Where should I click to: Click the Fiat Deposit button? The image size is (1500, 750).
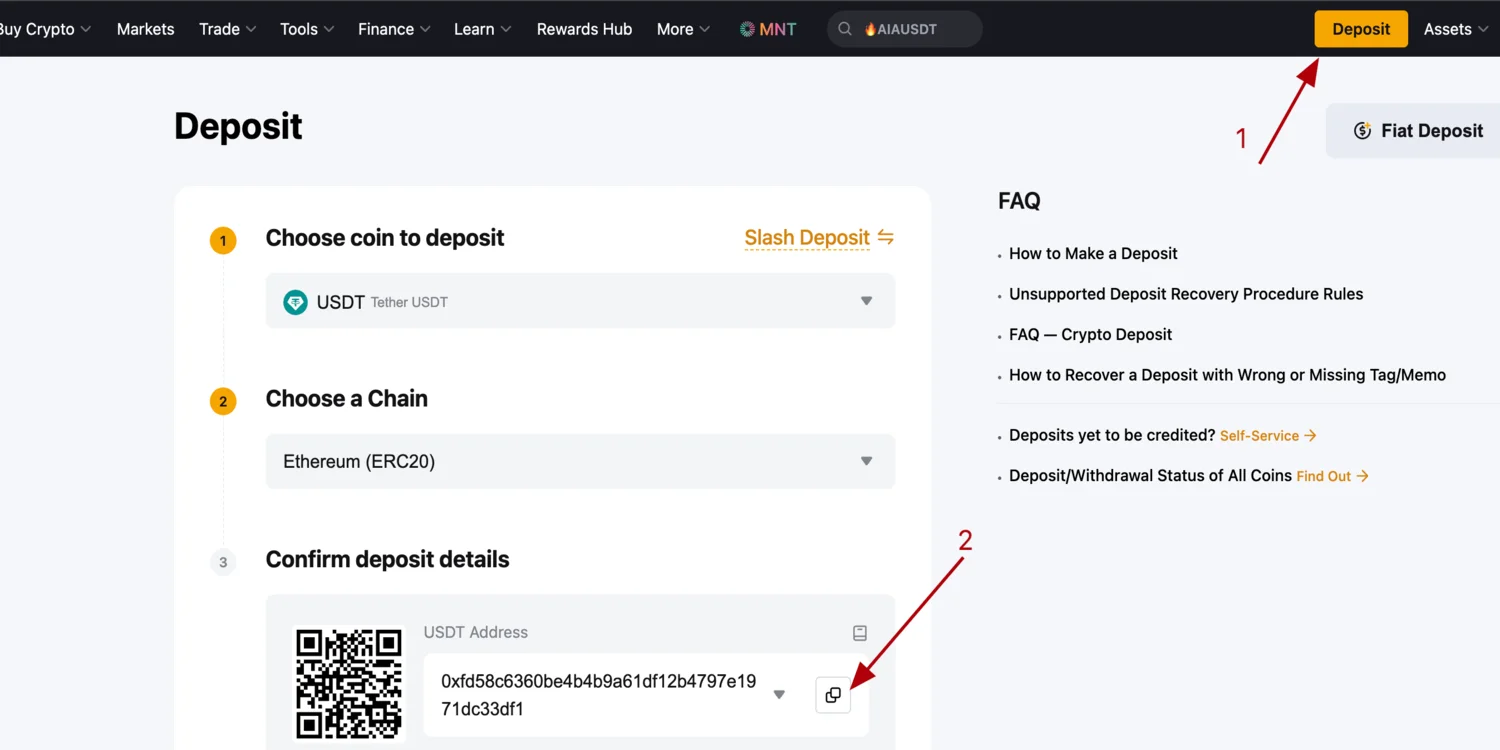tap(1420, 131)
